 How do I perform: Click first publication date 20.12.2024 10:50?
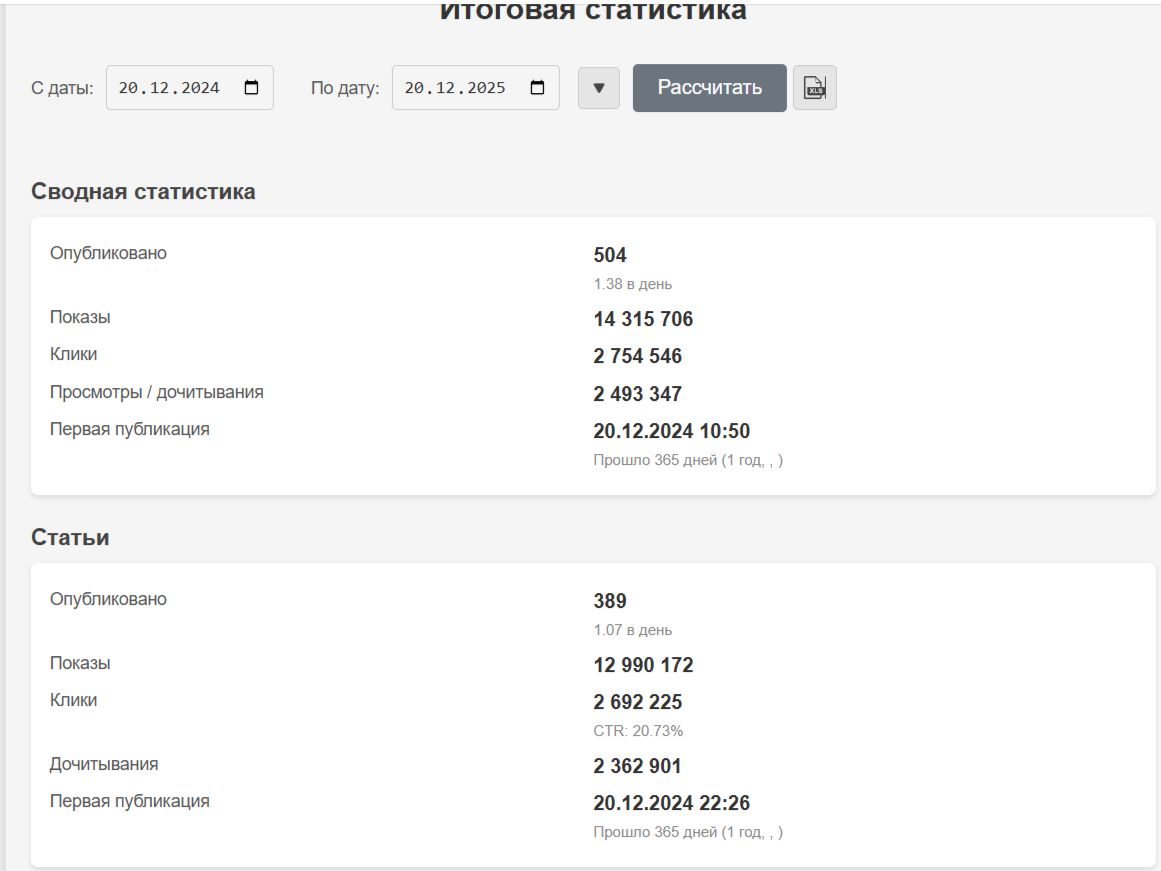pos(671,431)
